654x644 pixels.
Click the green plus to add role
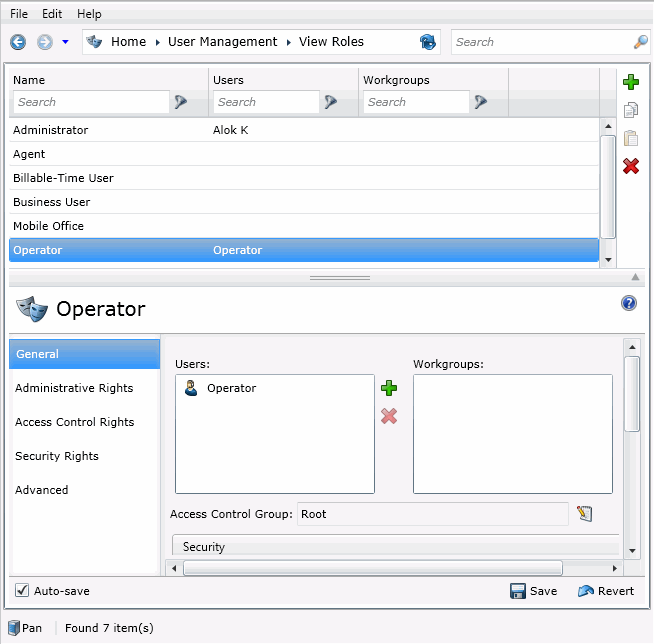pyautogui.click(x=631, y=82)
